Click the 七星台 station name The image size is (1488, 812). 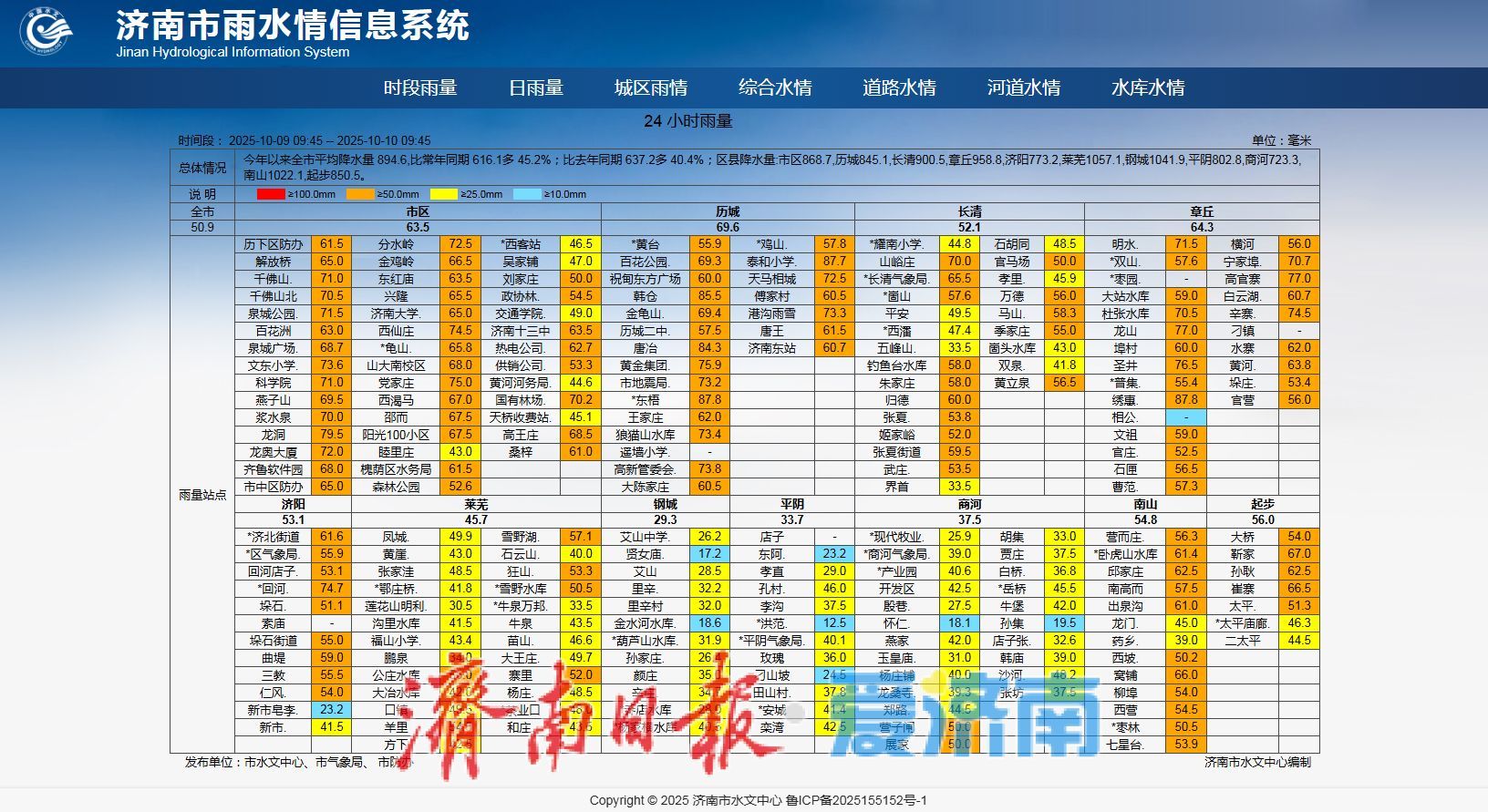click(1125, 745)
